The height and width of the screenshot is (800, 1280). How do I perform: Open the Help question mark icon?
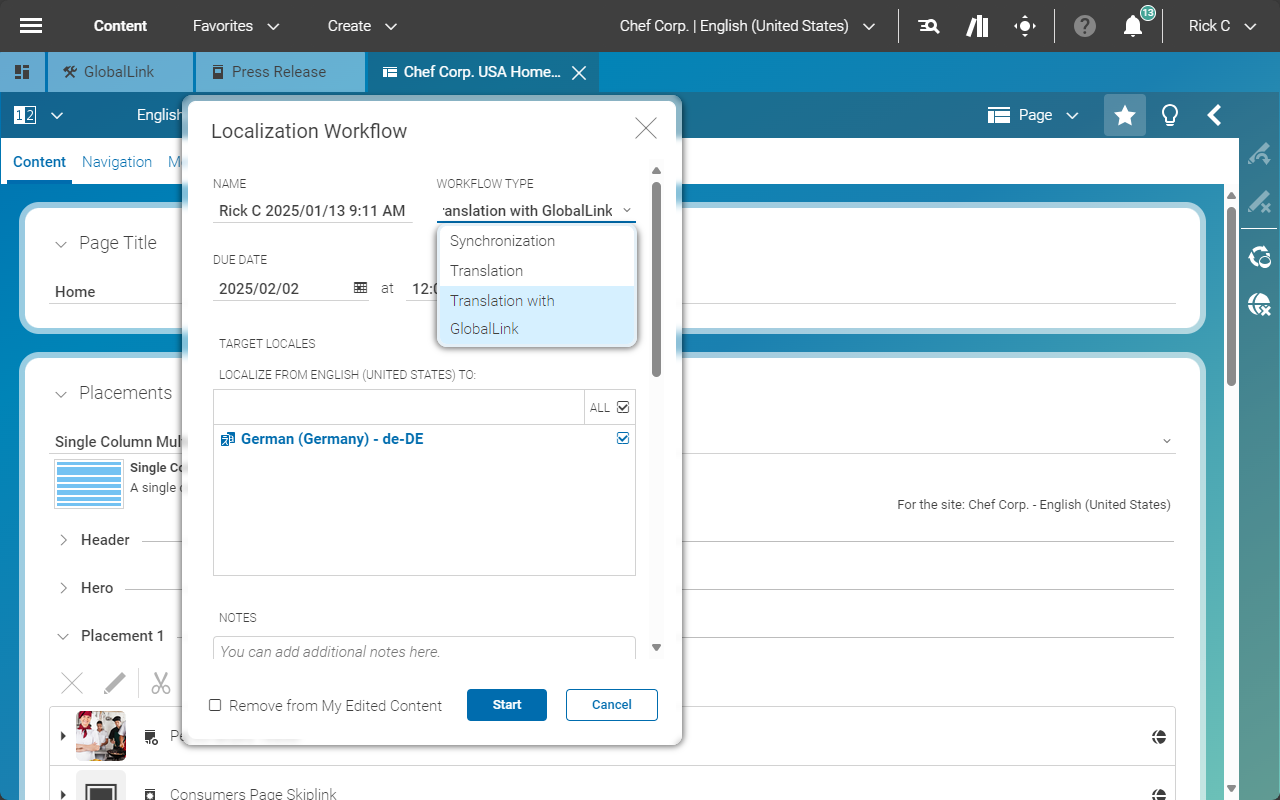[x=1085, y=25]
